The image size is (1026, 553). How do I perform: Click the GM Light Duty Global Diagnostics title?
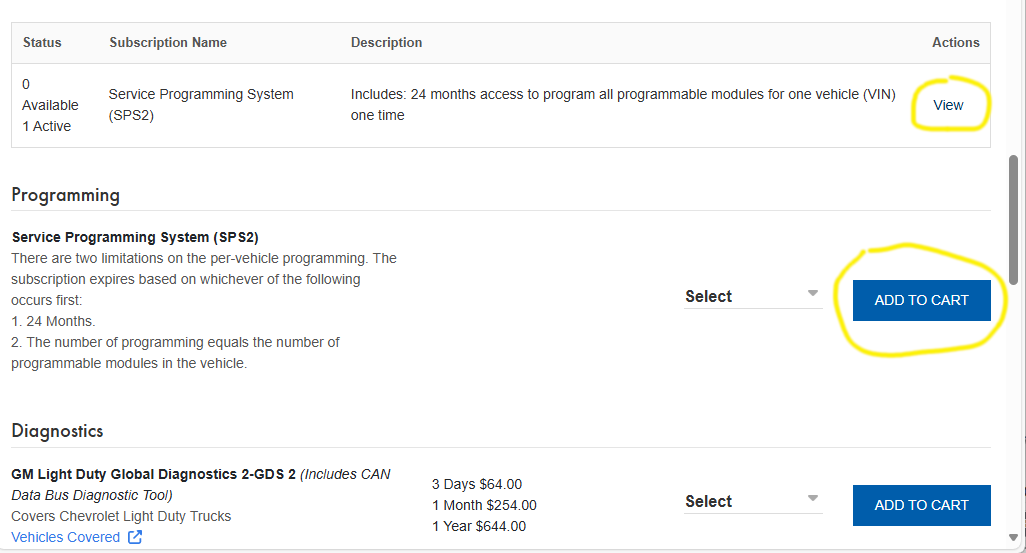pos(153,474)
